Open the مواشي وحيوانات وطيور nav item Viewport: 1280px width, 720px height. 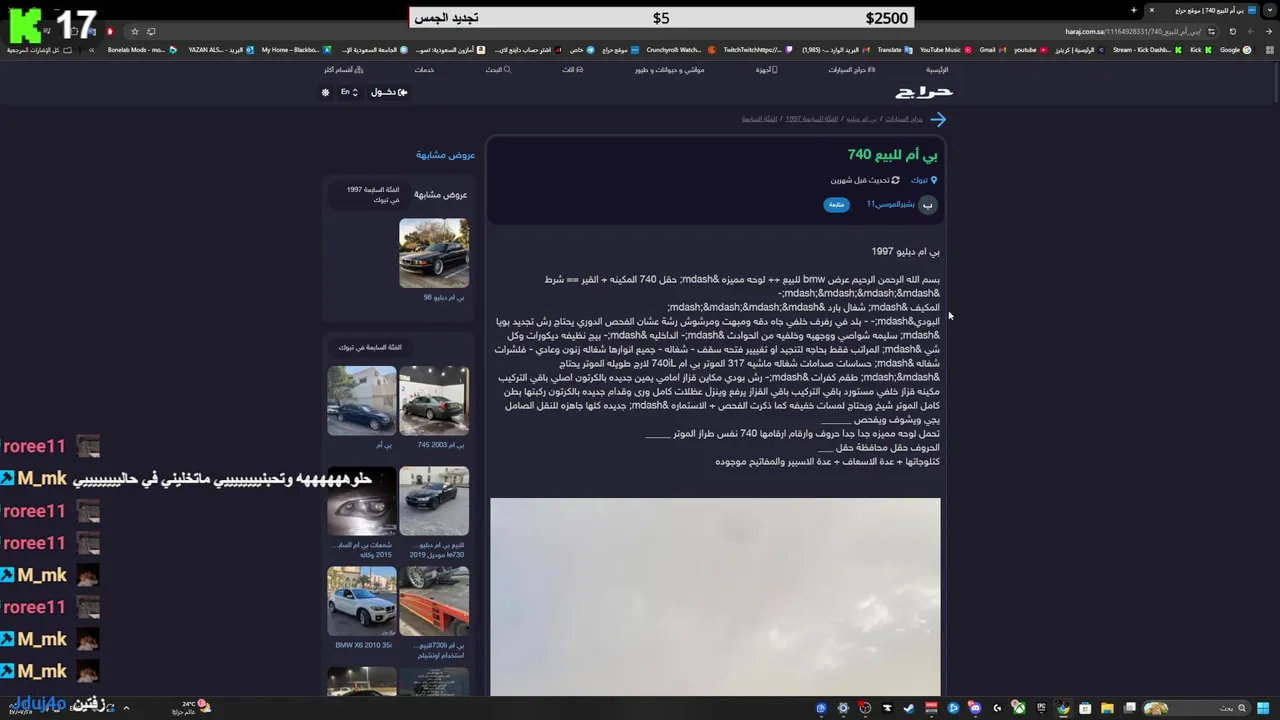point(669,70)
